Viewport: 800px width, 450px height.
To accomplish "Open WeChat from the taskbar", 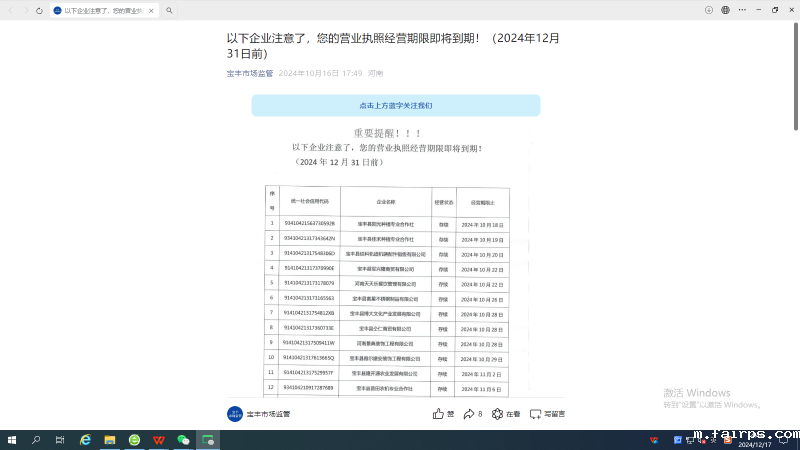I will 183,440.
